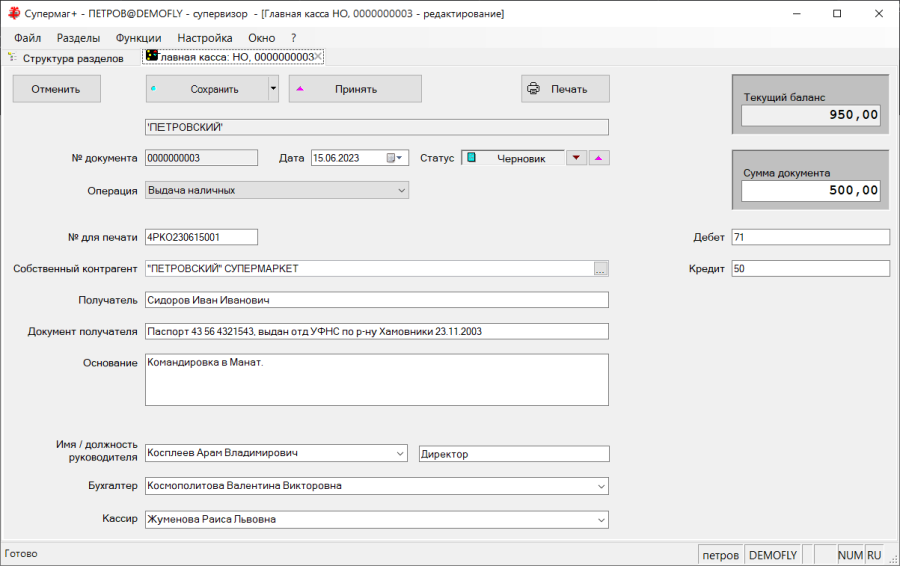Click the Отменить button

tap(56, 89)
